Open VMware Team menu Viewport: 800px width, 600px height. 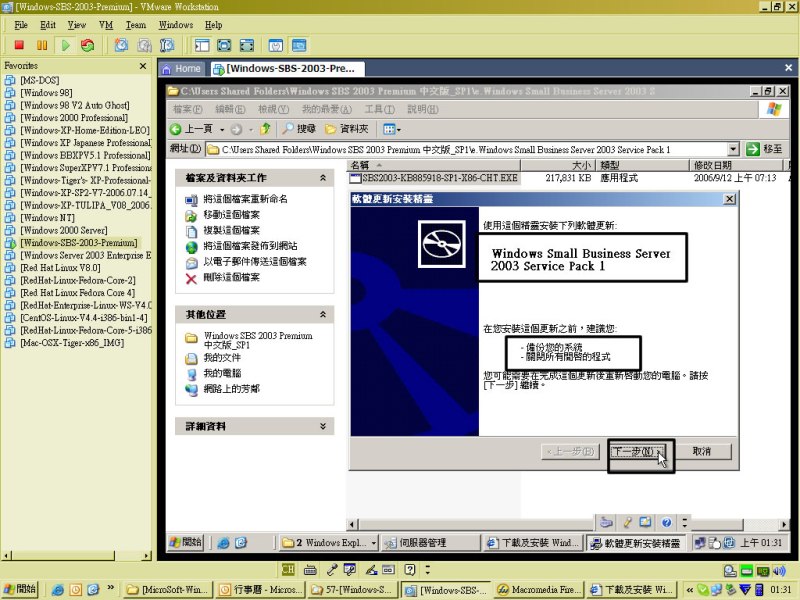(x=136, y=25)
